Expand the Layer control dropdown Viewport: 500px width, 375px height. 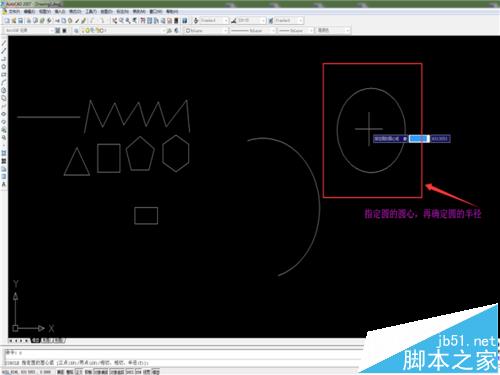(123, 30)
